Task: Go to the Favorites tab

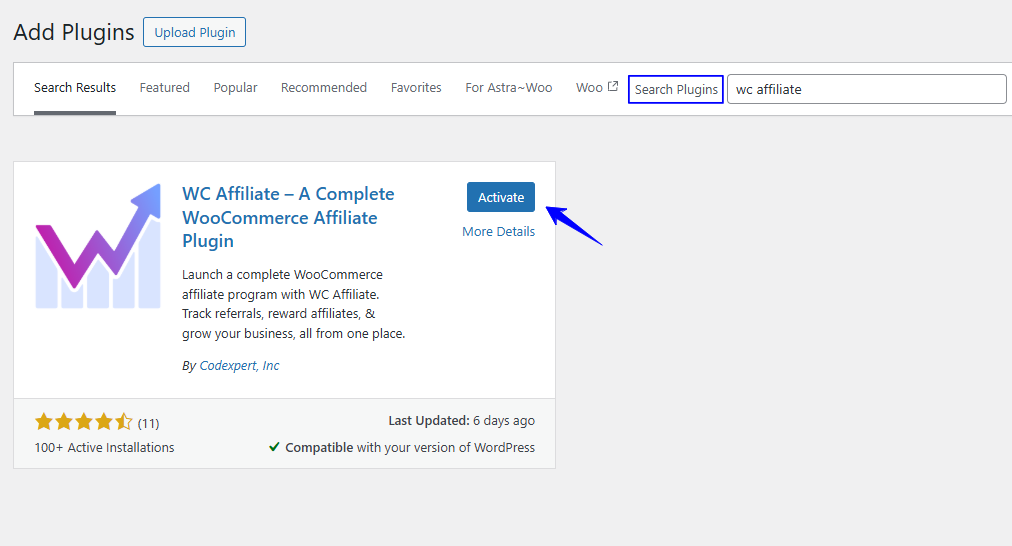Action: tap(416, 88)
